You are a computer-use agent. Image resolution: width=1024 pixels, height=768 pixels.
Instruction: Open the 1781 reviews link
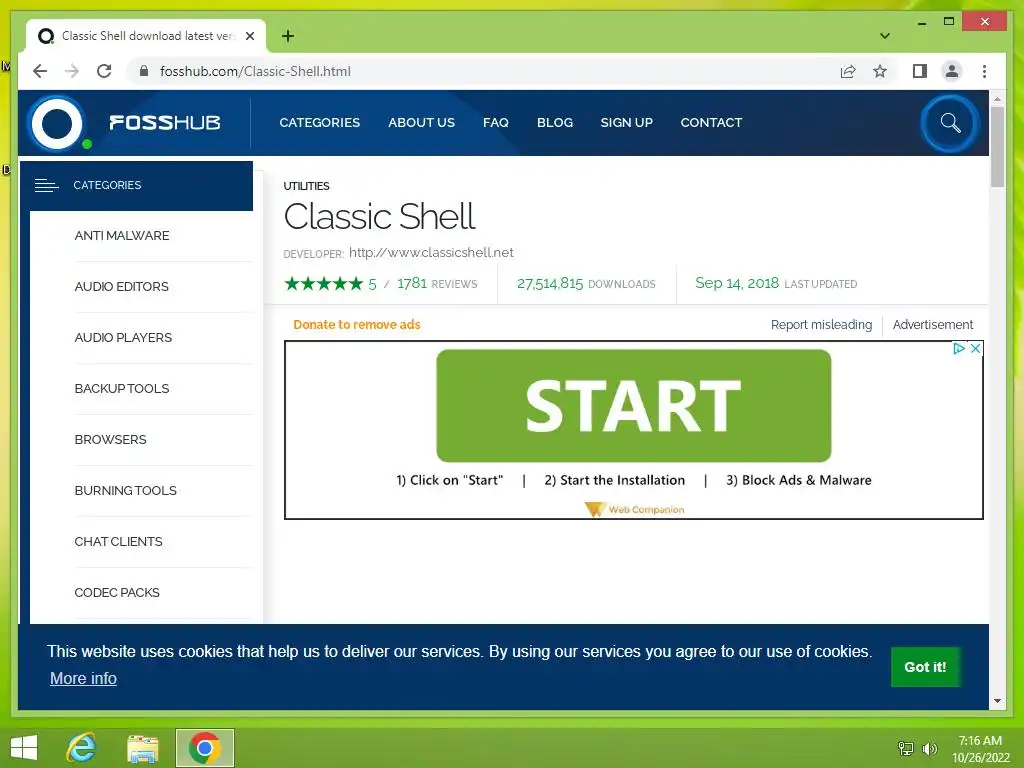437,283
